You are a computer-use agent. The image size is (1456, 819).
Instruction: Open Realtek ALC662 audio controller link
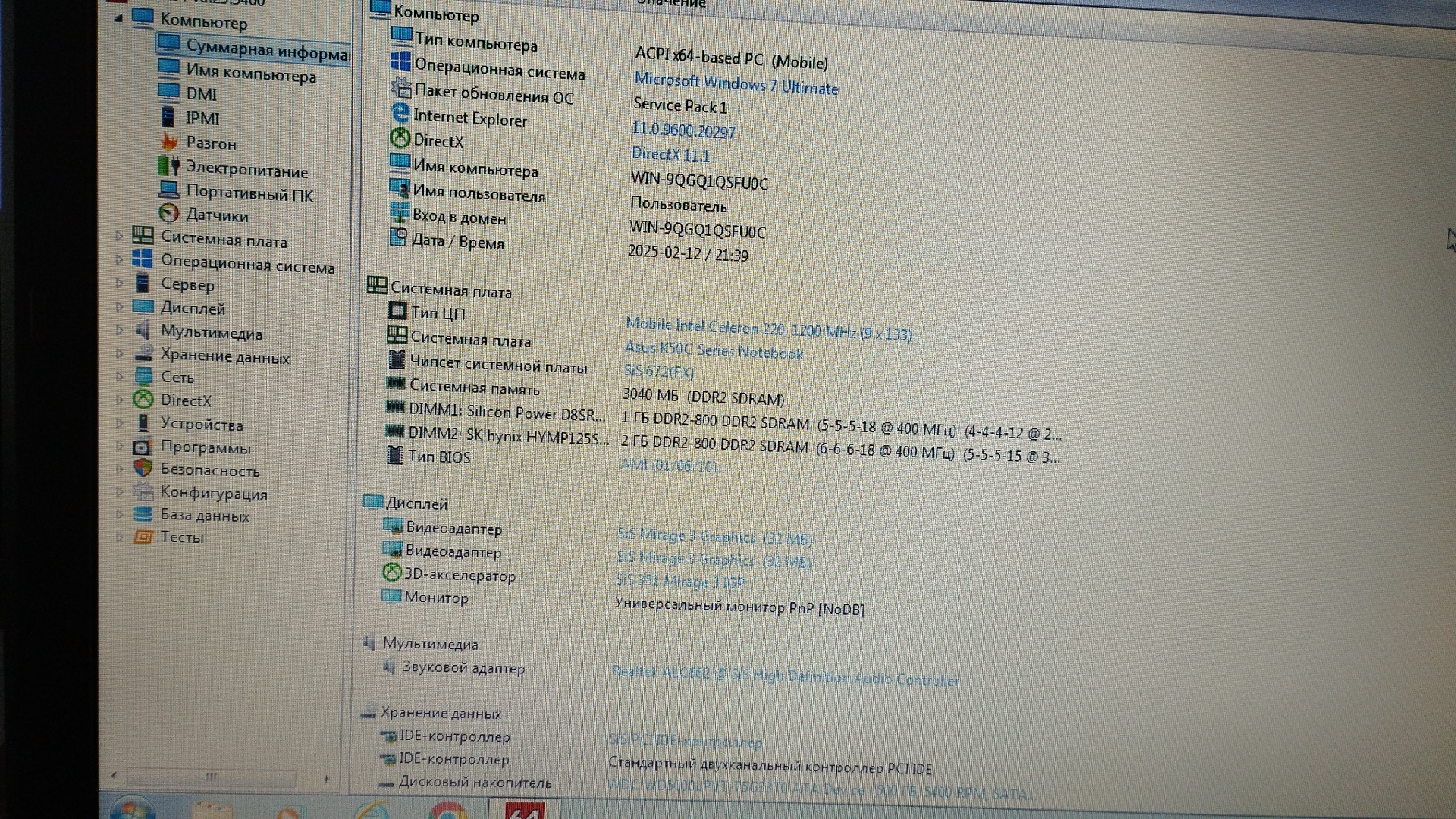785,675
